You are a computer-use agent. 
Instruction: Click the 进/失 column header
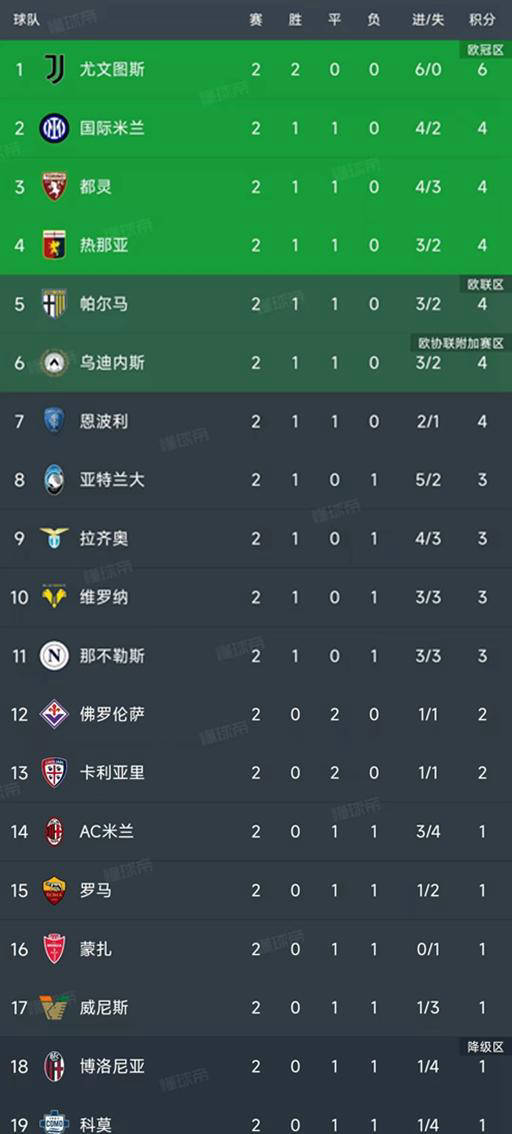pos(428,20)
